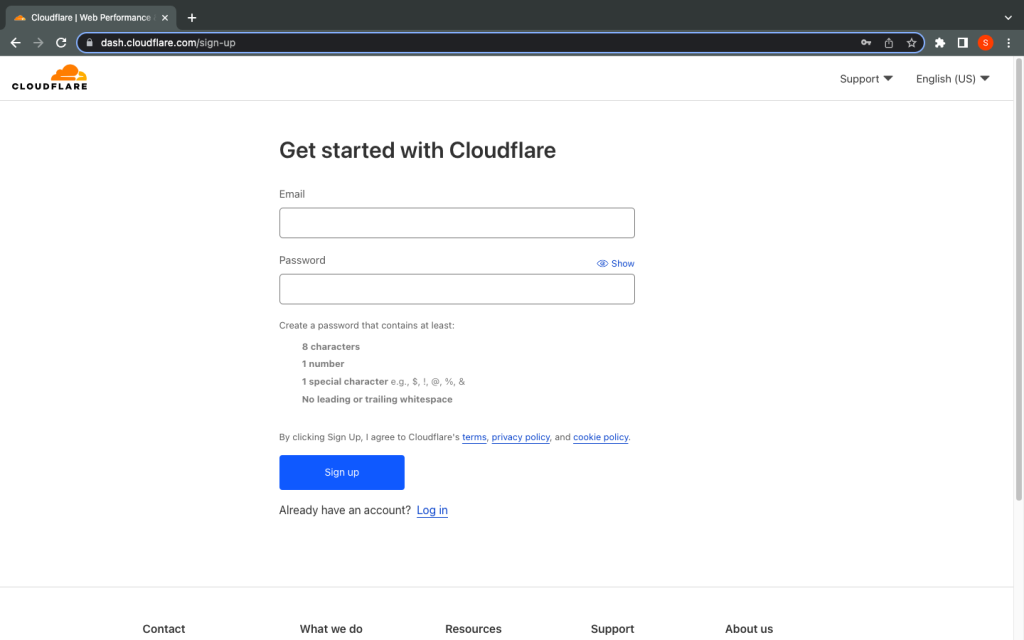
Task: Open the Chrome profile avatar
Action: [985, 43]
